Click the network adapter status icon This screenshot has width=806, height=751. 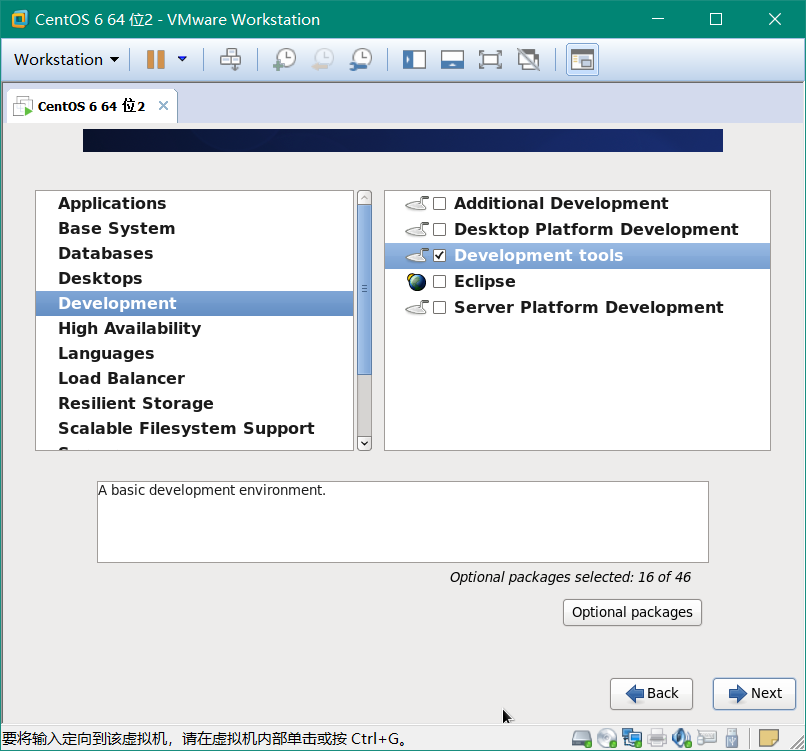632,739
